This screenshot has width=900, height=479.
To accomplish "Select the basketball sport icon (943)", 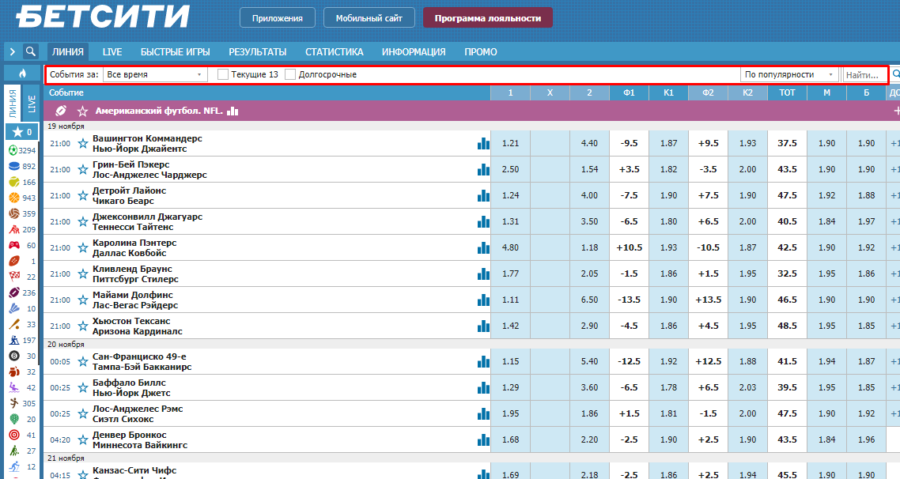I will [12, 198].
